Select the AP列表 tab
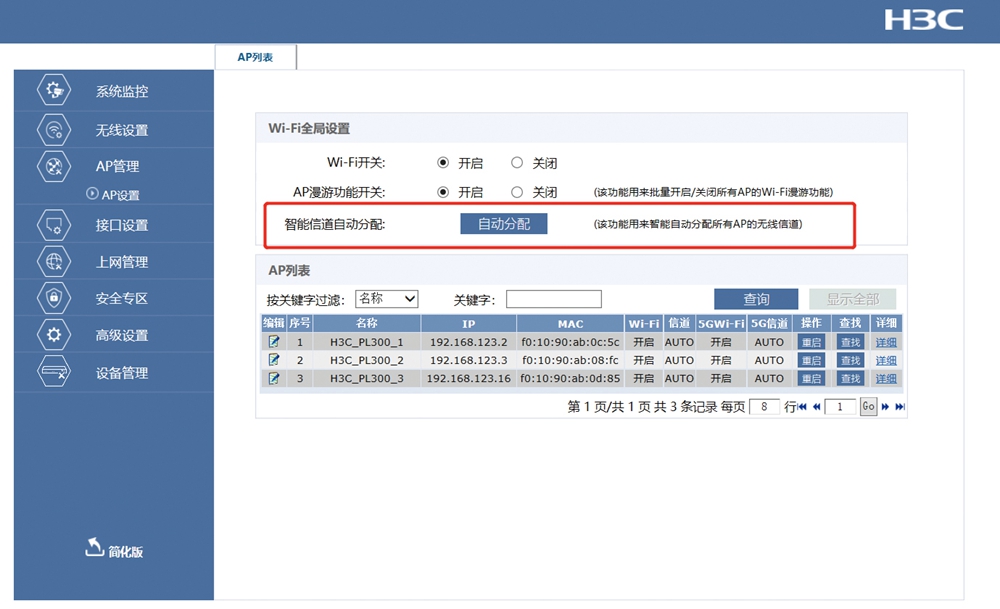Screen dimensions: 1000x609 (x=255, y=58)
